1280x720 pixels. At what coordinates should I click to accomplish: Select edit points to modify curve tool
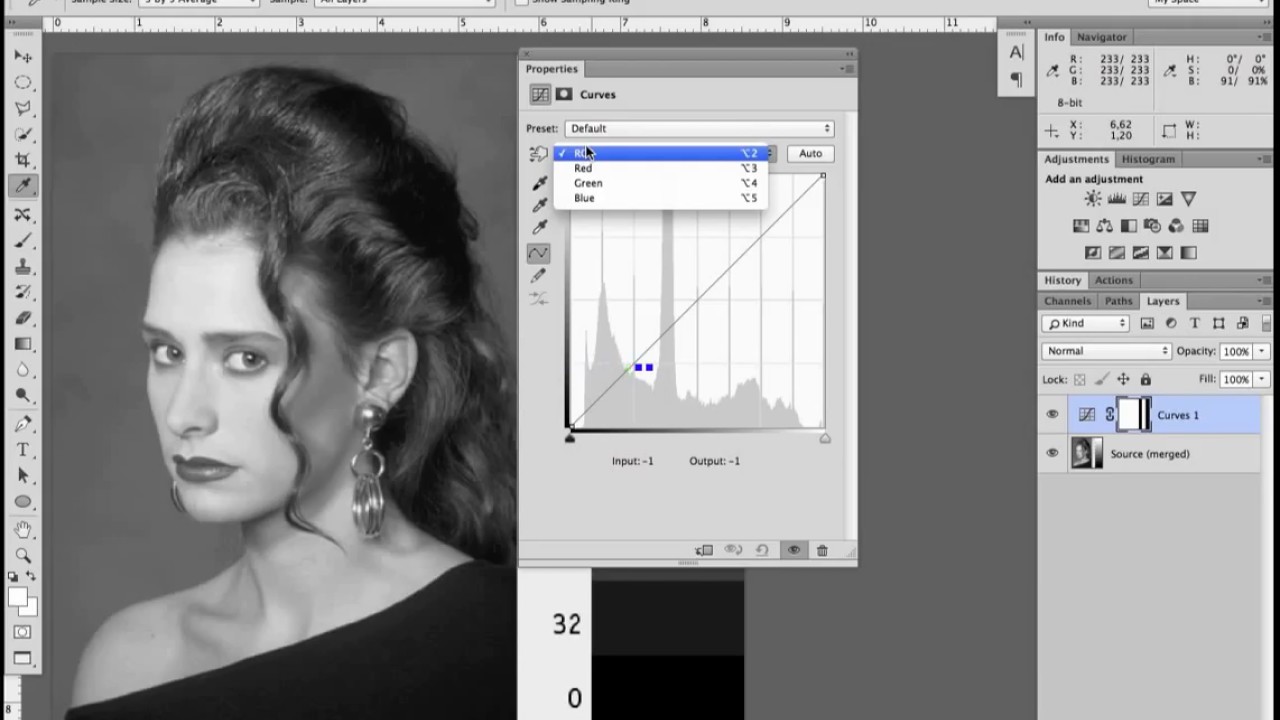click(538, 253)
